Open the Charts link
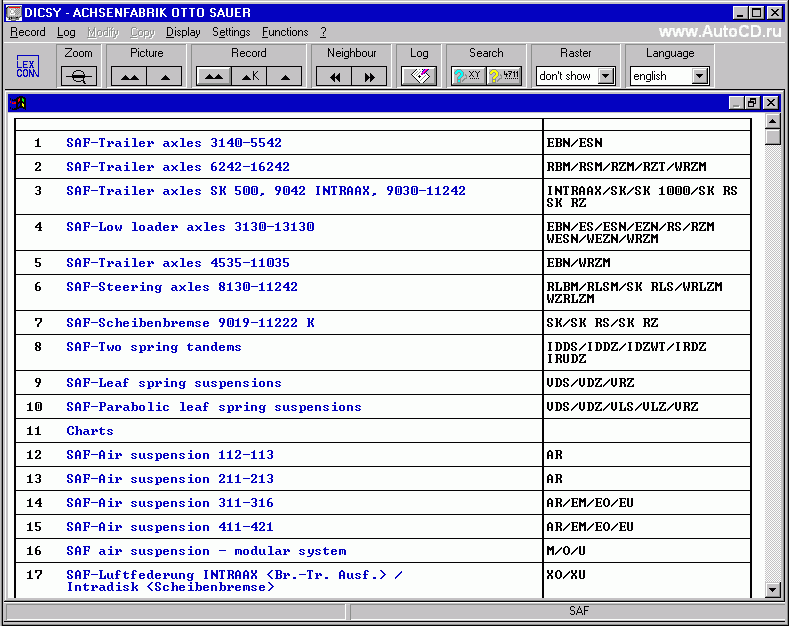This screenshot has width=789, height=626. pyautogui.click(x=90, y=431)
